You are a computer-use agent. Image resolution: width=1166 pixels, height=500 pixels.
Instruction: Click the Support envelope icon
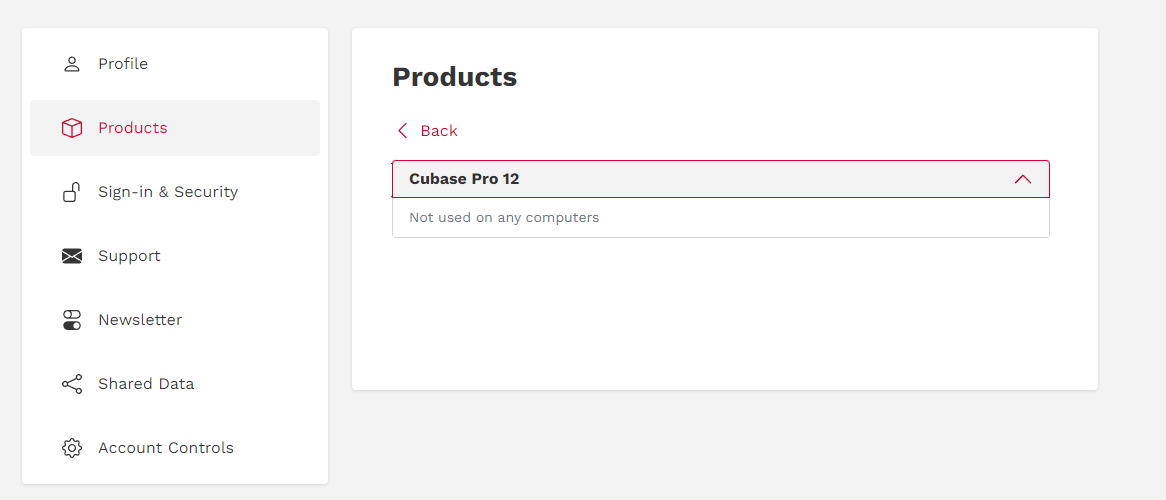(71, 256)
